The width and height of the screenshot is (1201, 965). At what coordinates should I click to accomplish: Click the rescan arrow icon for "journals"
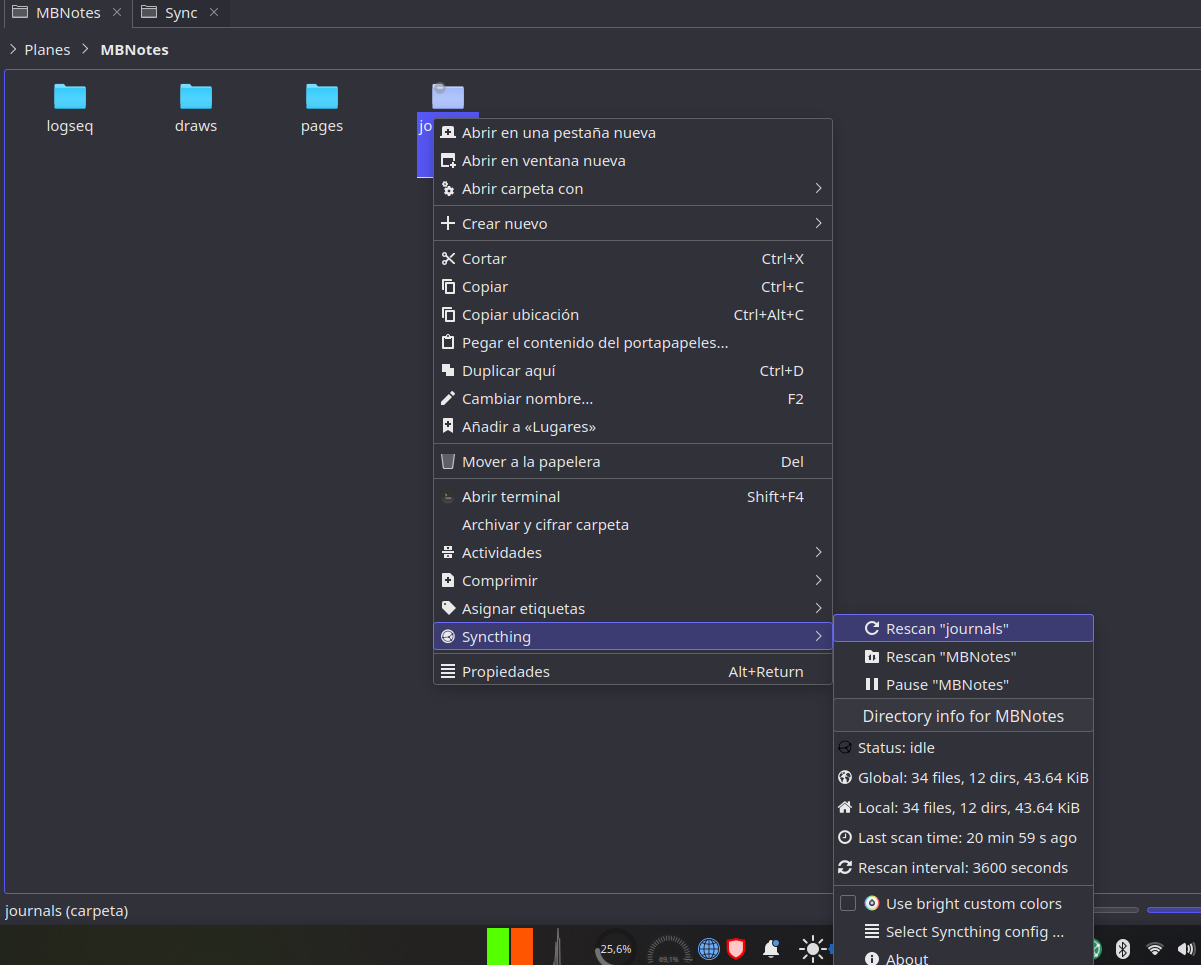(872, 629)
